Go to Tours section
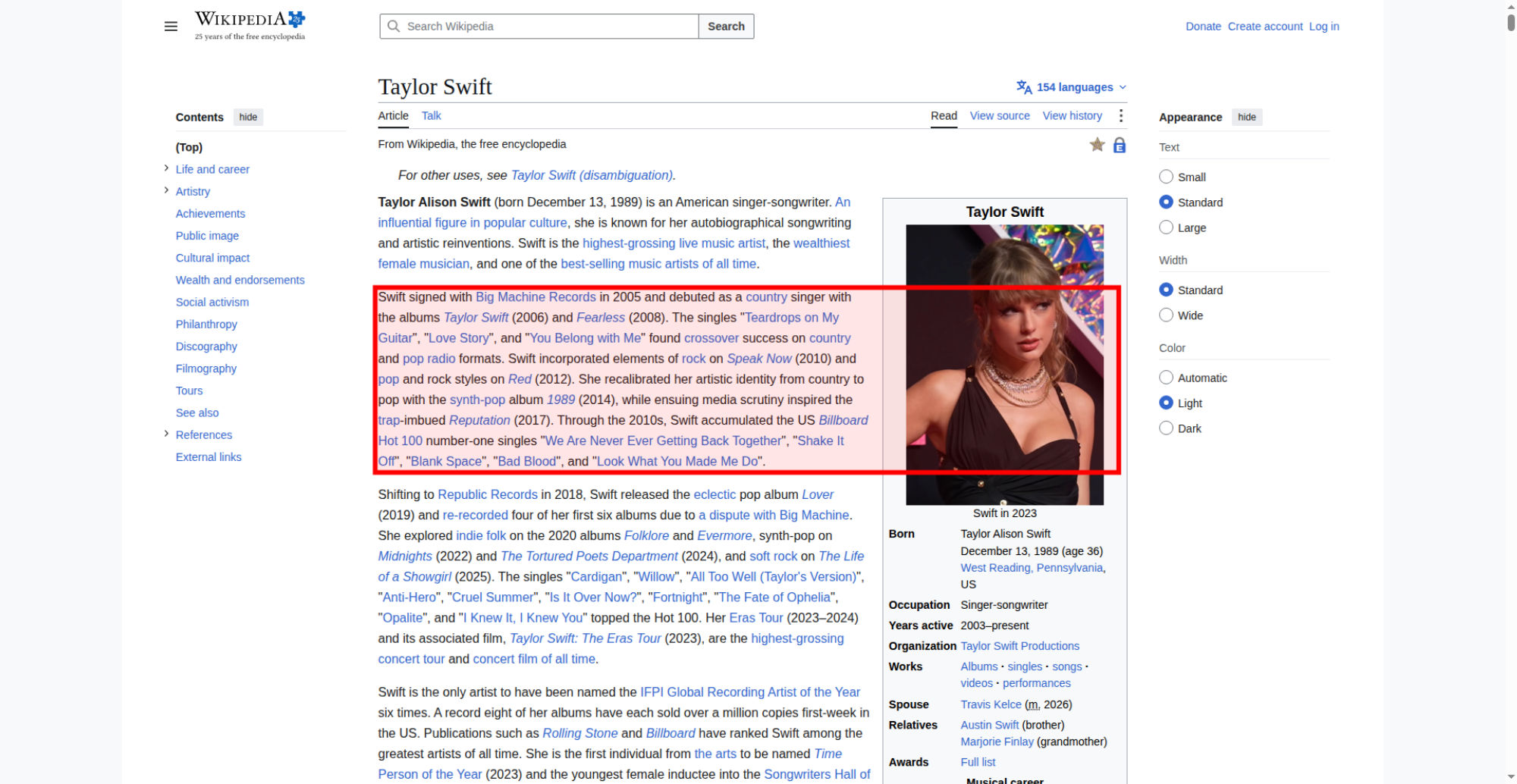This screenshot has width=1517, height=784. (189, 390)
